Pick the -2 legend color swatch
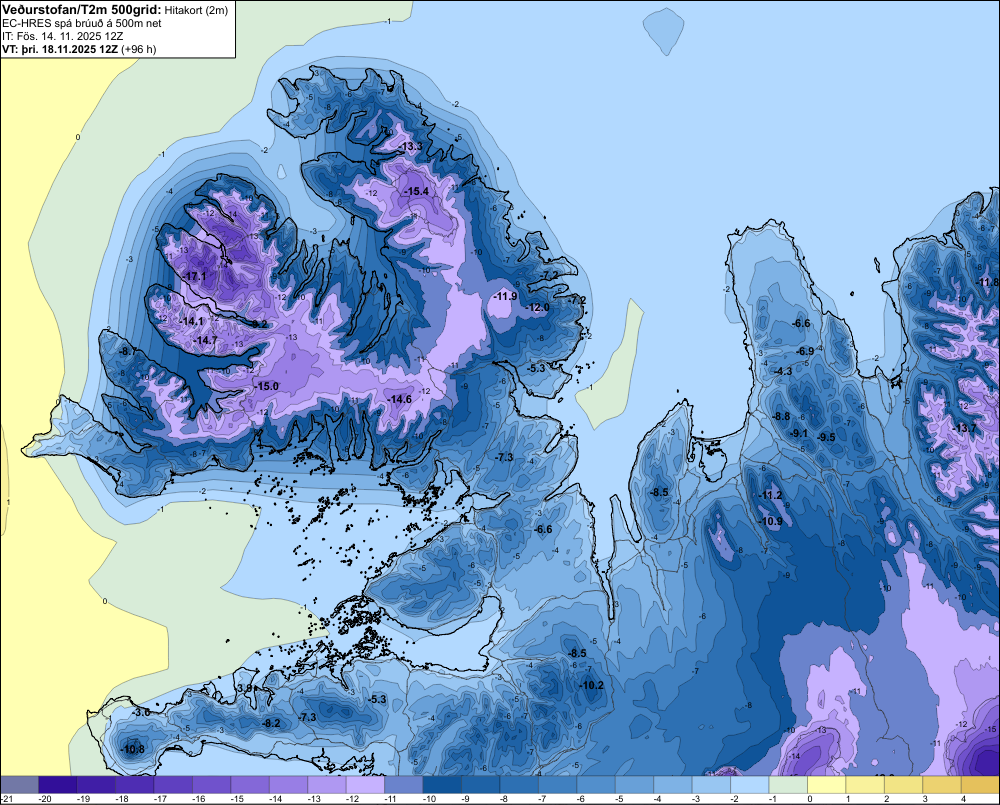This screenshot has height=805, width=1000. pyautogui.click(x=749, y=784)
